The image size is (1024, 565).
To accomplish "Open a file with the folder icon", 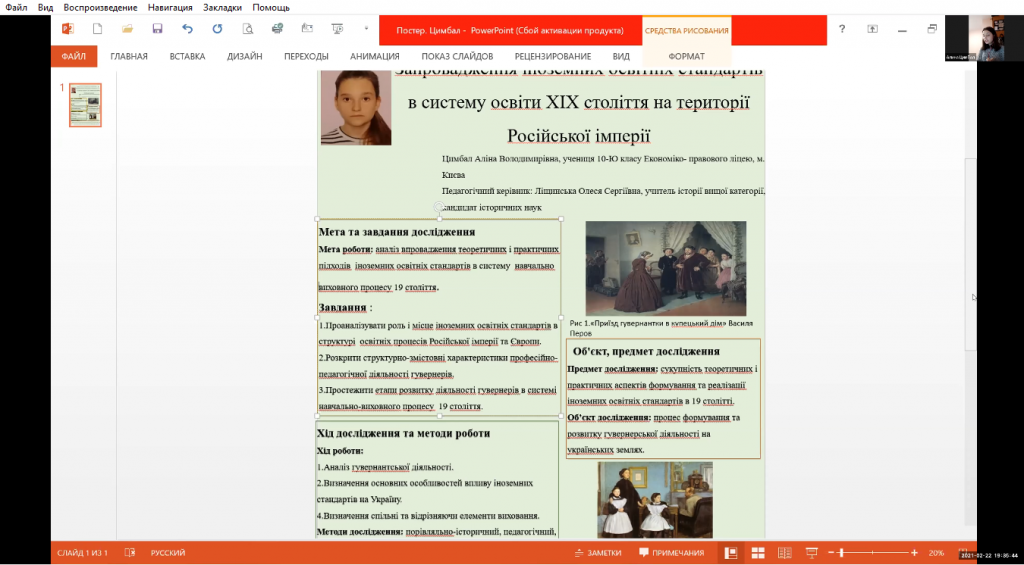I will point(127,29).
